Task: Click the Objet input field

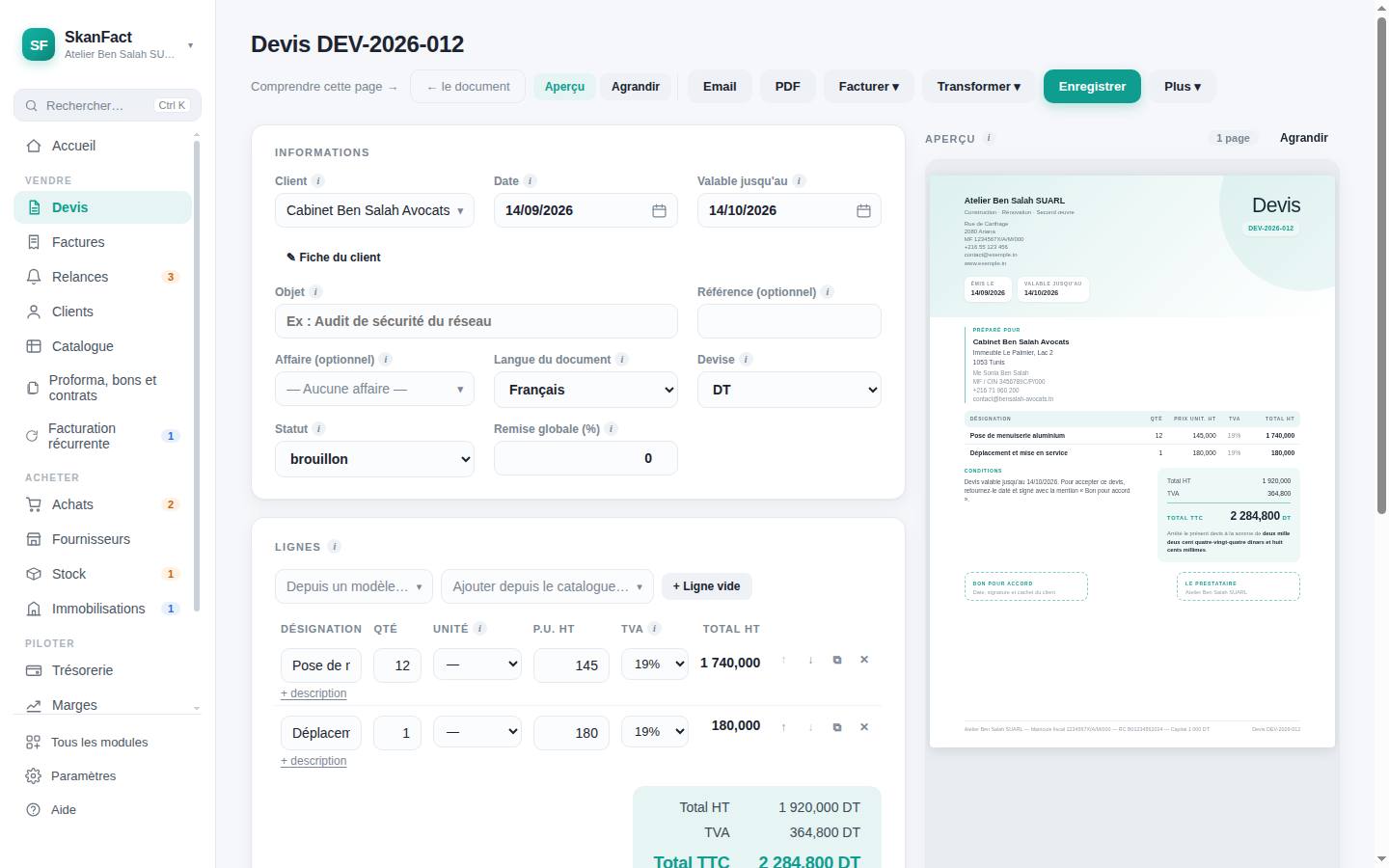Action: click(477, 321)
